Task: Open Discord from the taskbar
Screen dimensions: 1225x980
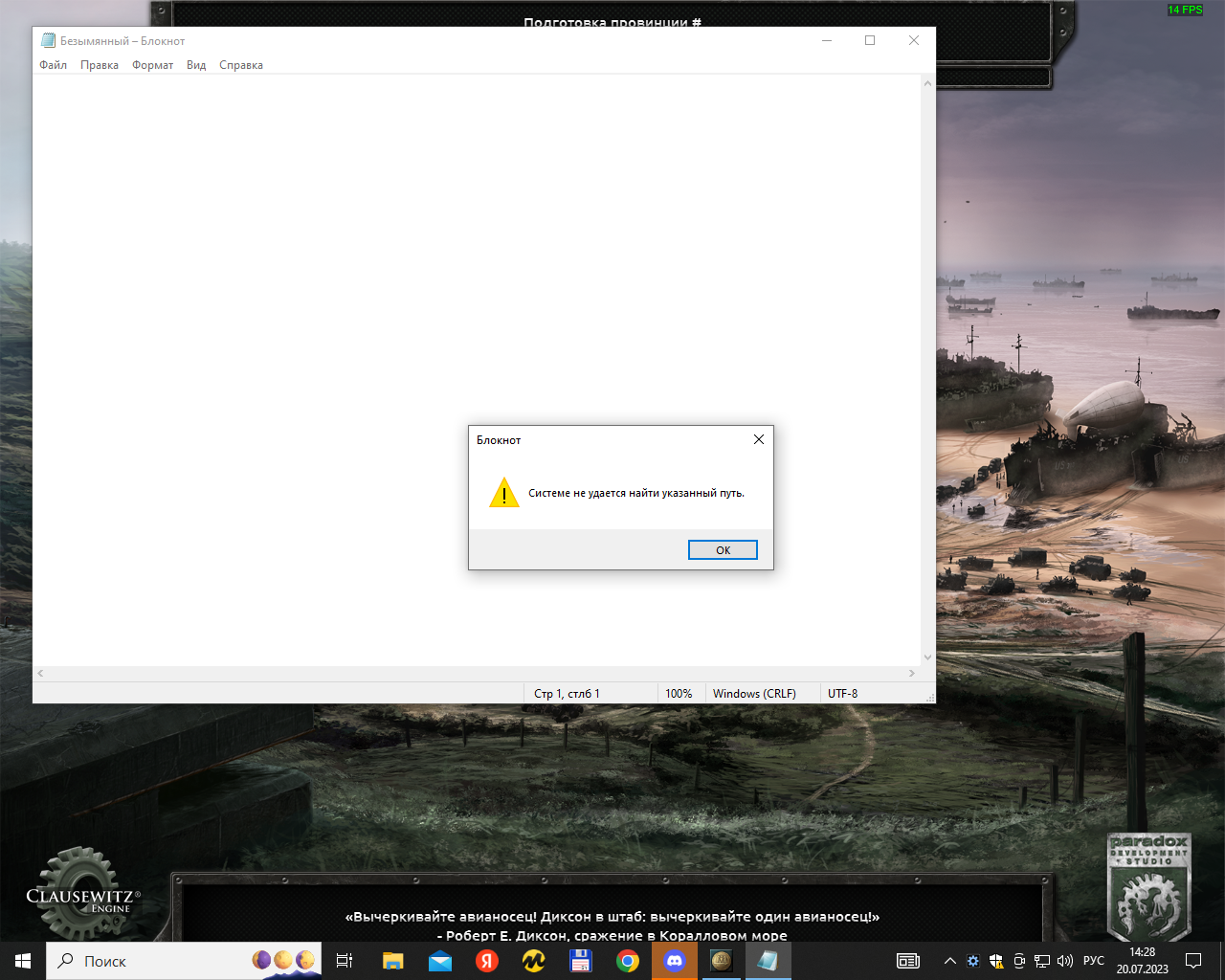Action: 674,961
